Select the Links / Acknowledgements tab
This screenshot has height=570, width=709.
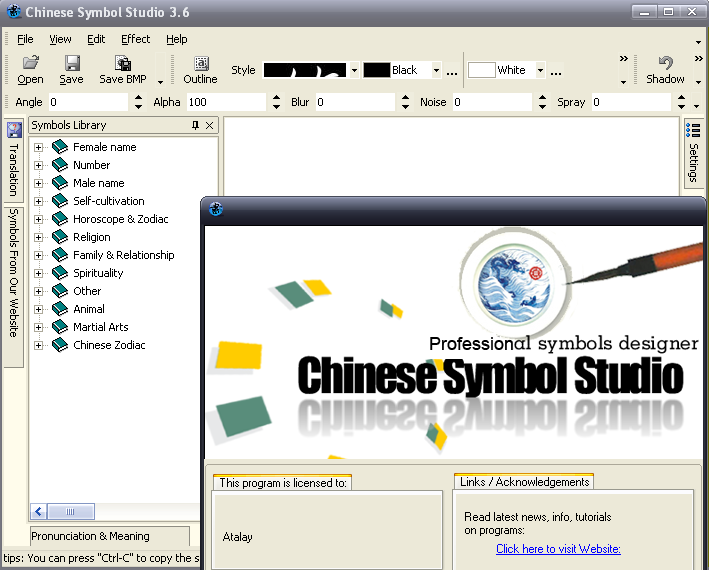pyautogui.click(x=524, y=482)
